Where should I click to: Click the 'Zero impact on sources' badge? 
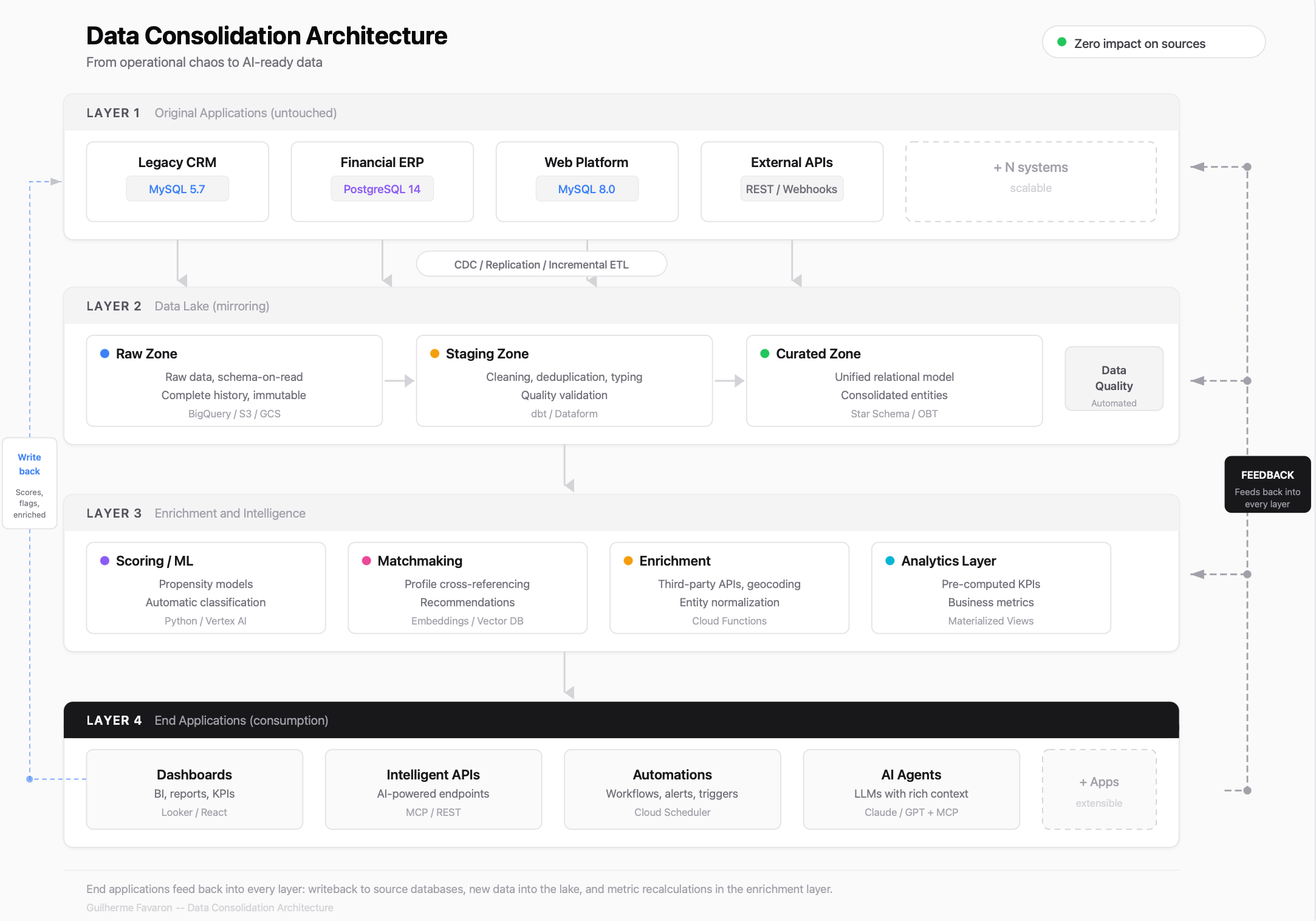[1154, 42]
